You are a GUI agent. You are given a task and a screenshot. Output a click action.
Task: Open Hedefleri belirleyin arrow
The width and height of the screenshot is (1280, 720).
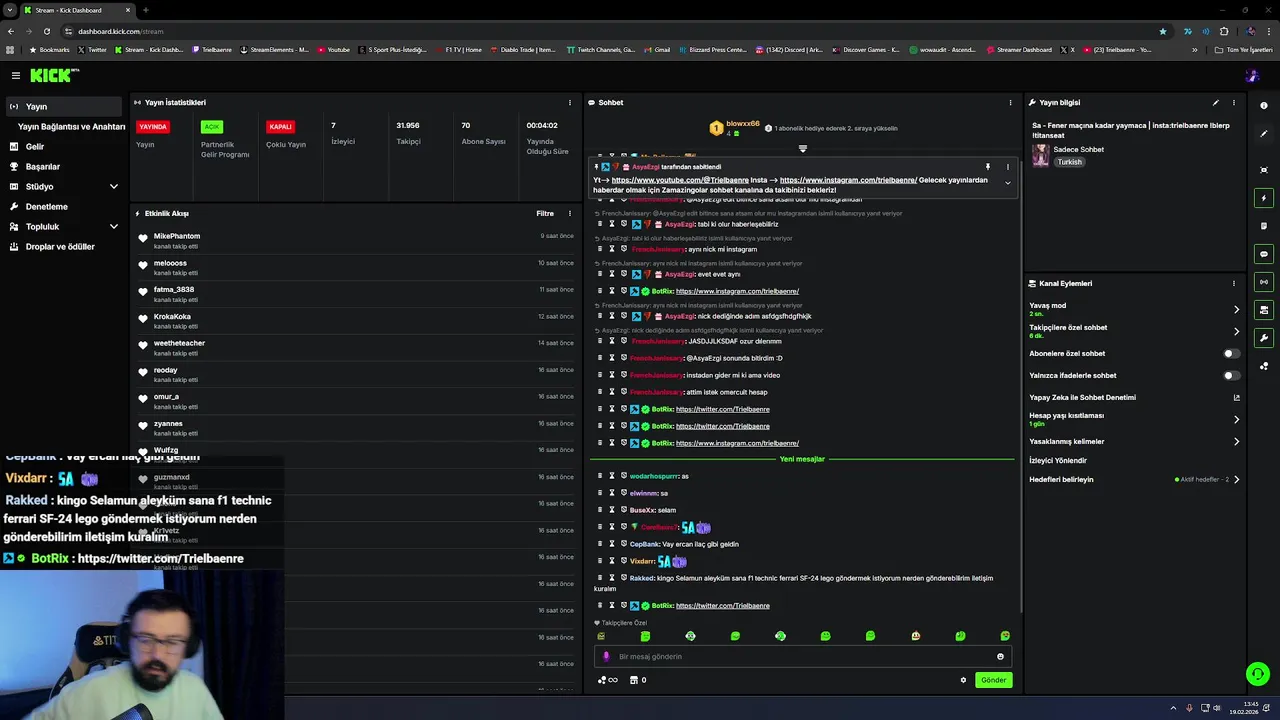coord(1236,479)
